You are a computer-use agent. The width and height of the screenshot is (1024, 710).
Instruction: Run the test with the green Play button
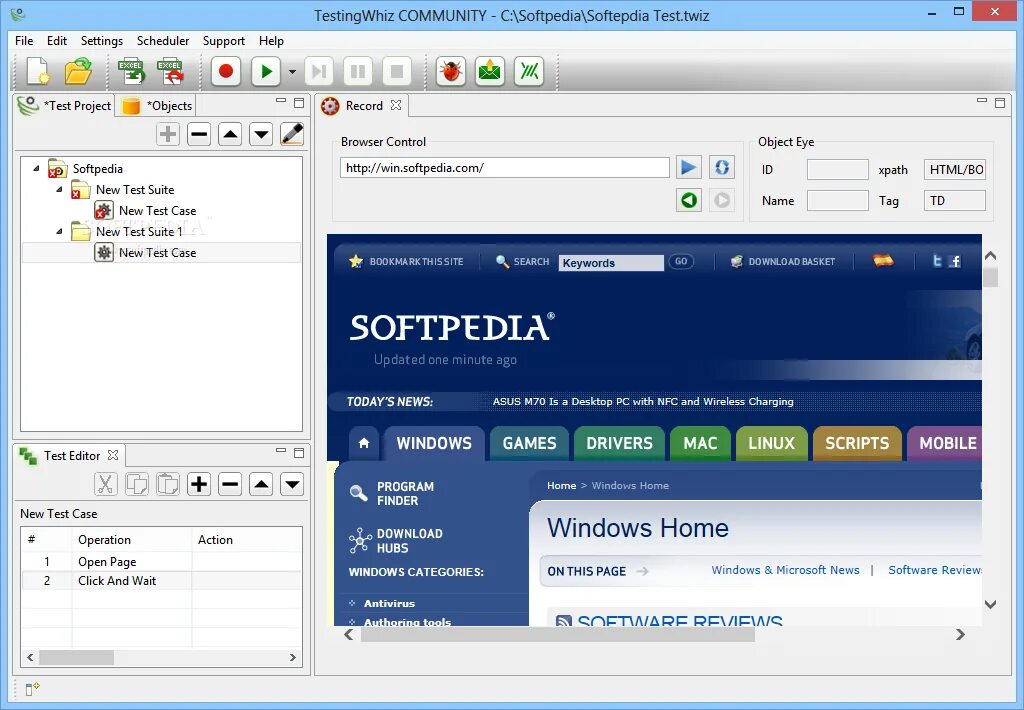266,71
